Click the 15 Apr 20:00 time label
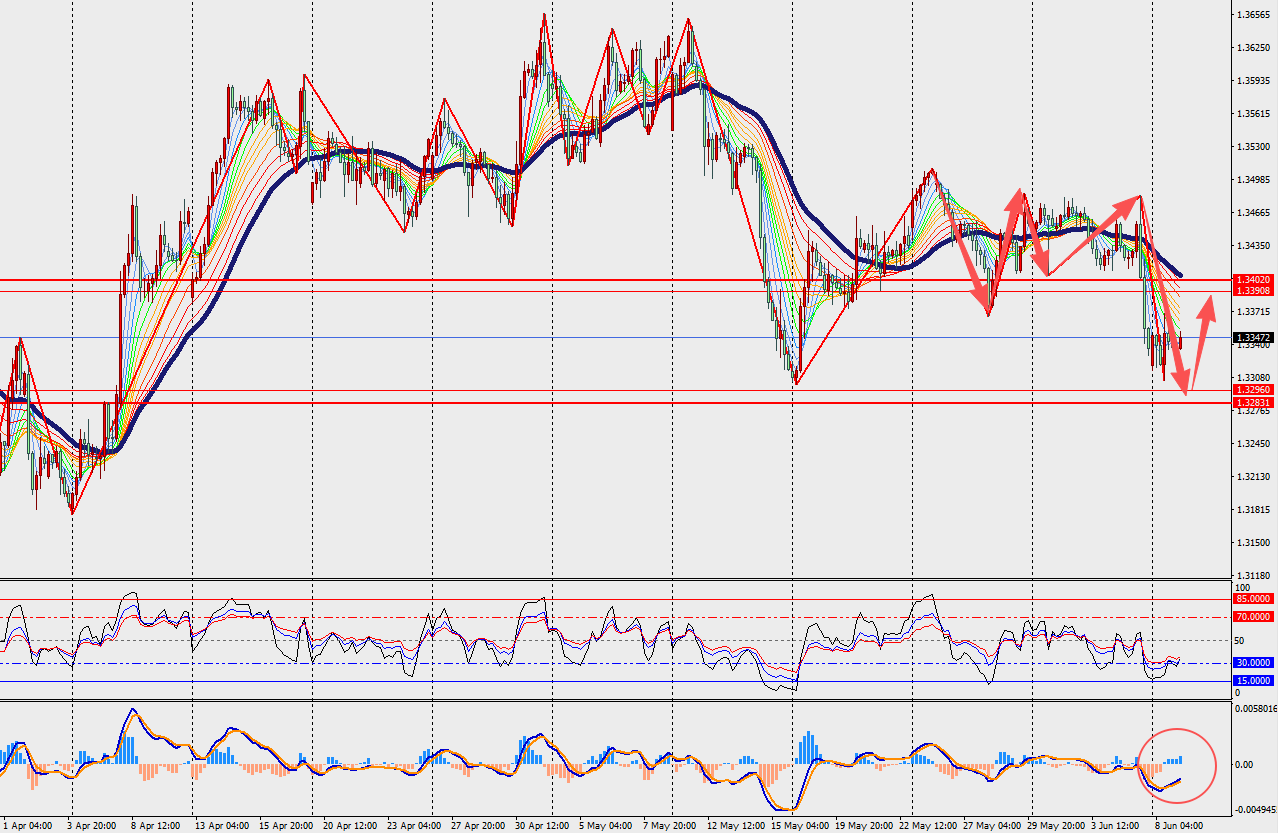 285,826
